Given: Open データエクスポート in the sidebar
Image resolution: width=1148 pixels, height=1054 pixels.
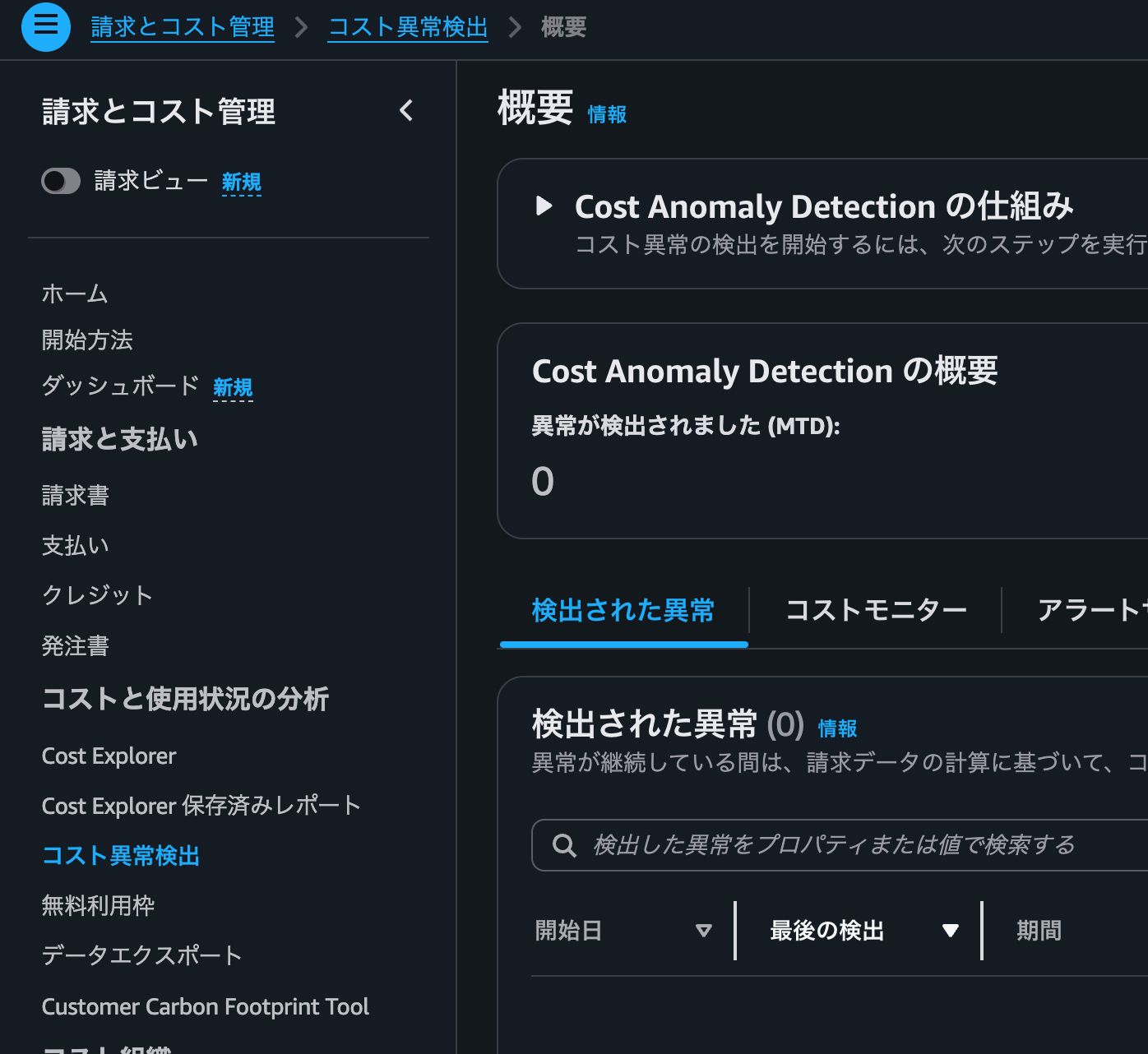Looking at the screenshot, I should (x=141, y=955).
